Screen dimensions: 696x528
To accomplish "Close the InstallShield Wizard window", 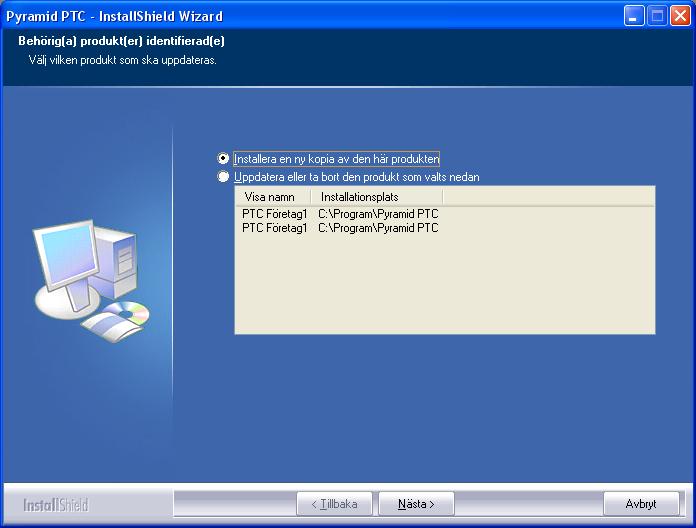I will [x=680, y=16].
